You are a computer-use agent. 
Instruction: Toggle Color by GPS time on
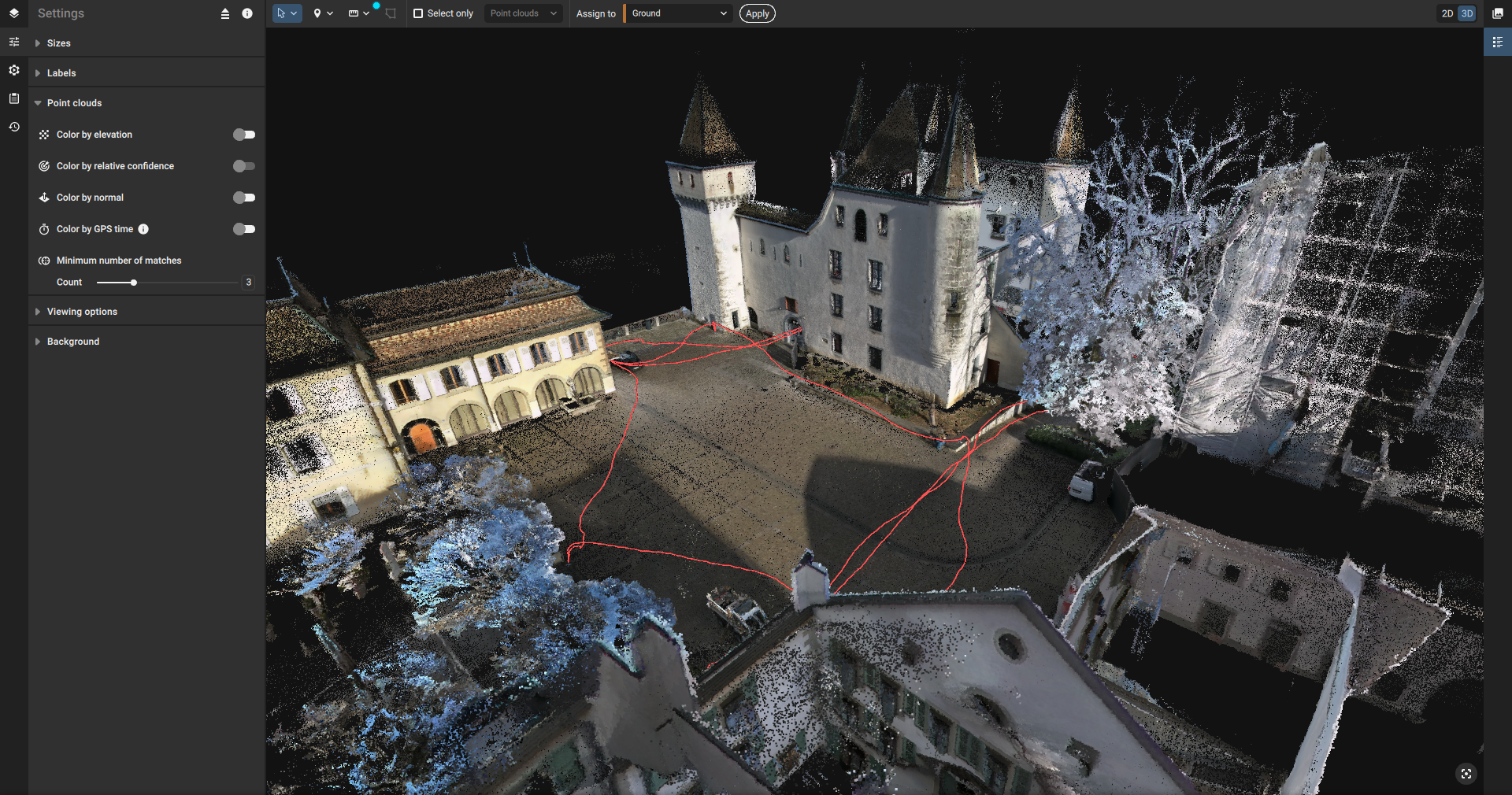244,229
